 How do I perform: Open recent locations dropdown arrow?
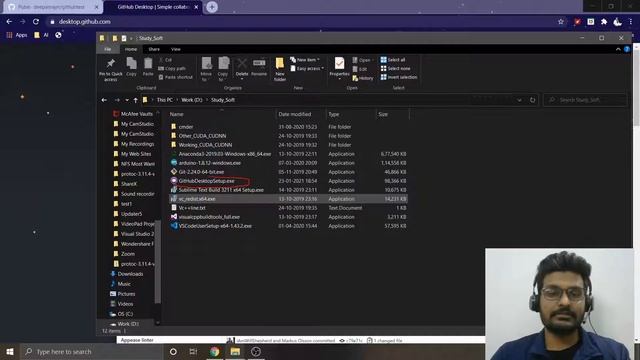tap(127, 100)
